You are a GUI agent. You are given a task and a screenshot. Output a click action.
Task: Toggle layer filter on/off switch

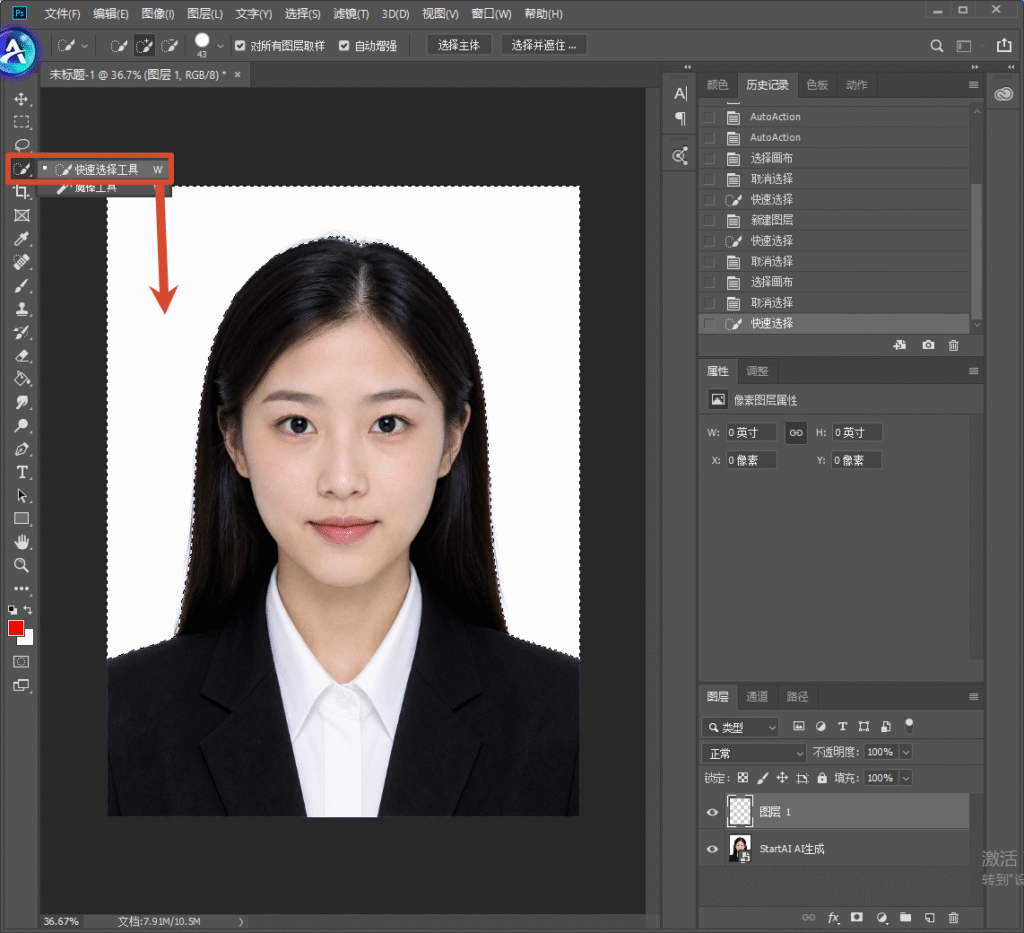tap(909, 725)
